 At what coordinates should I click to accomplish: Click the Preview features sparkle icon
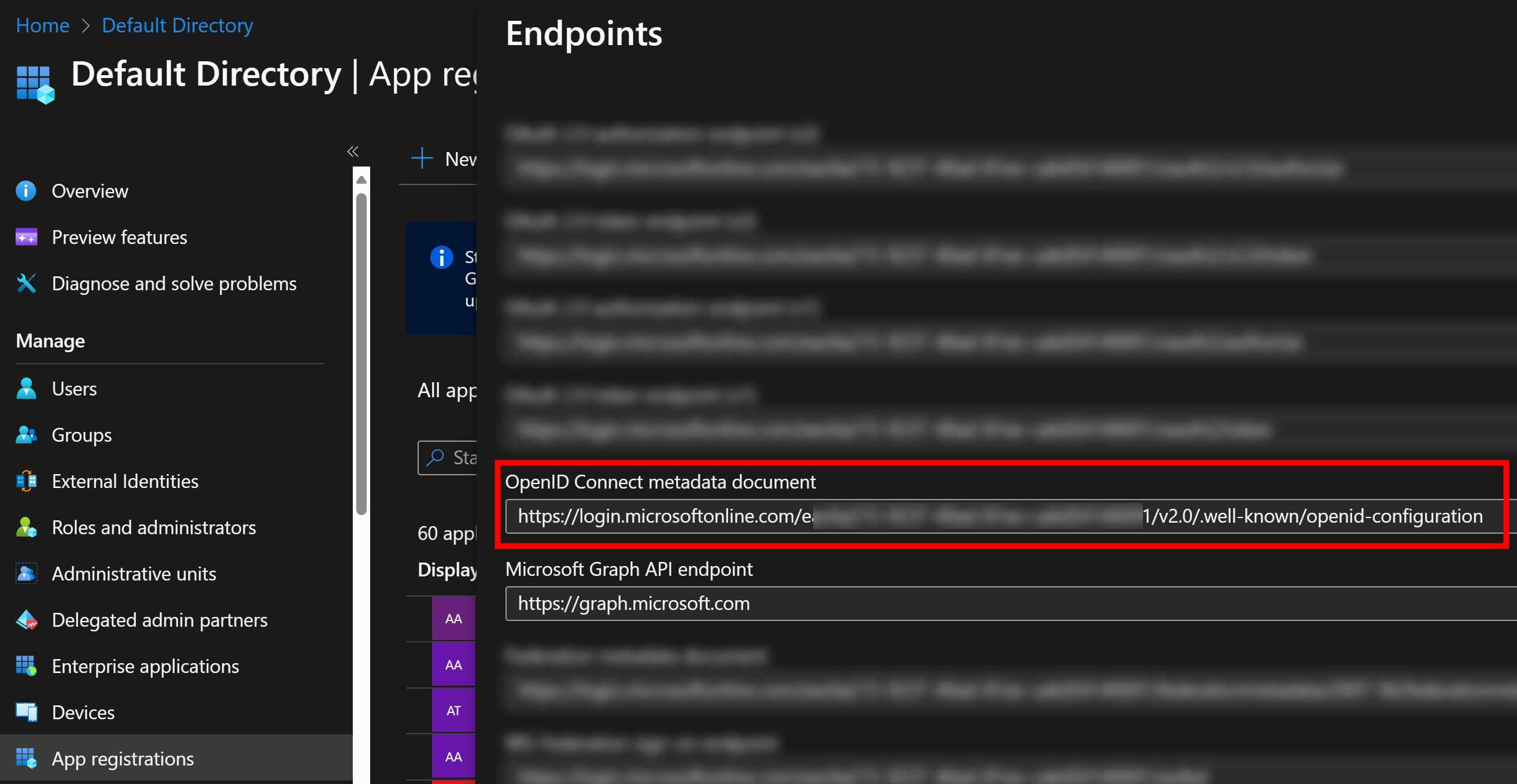tap(26, 237)
